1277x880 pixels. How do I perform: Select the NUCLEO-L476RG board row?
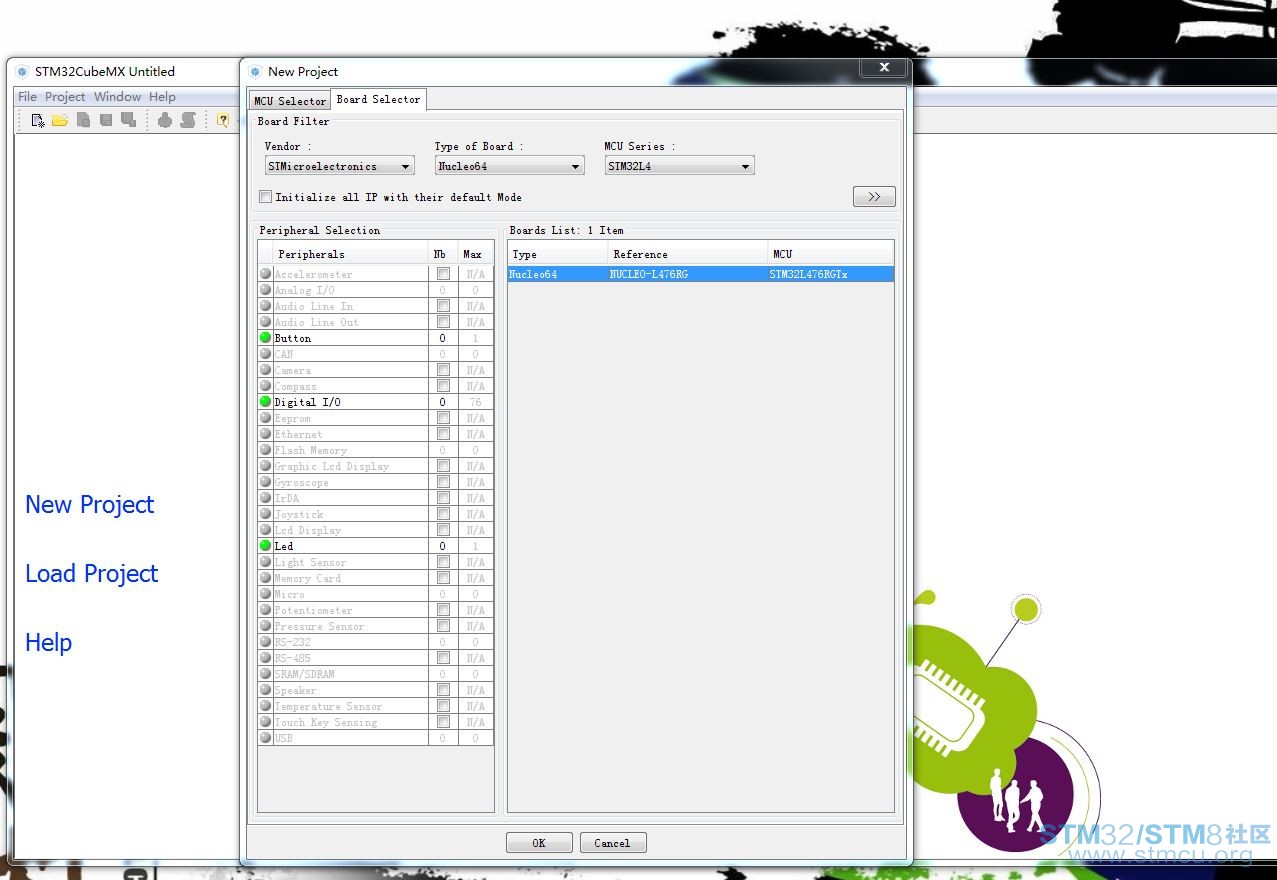(x=700, y=274)
